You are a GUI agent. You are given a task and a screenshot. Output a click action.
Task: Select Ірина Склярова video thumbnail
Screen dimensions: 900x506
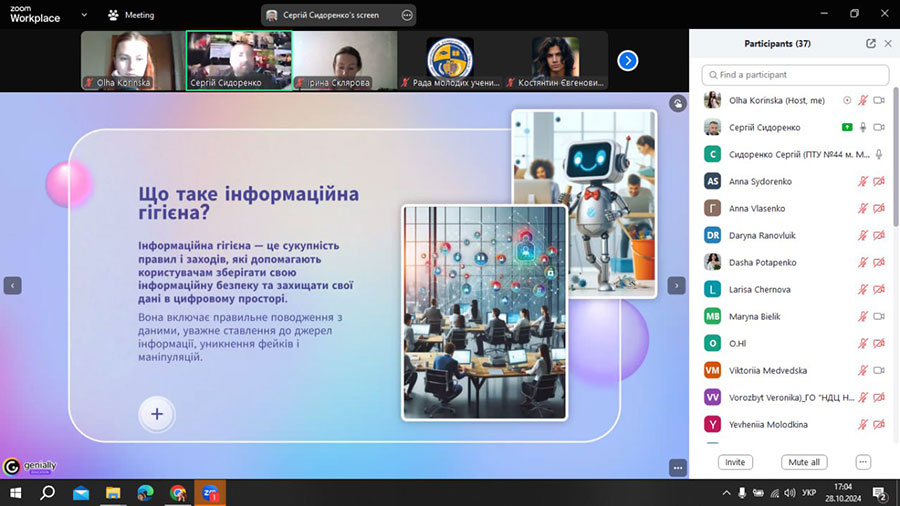click(344, 60)
